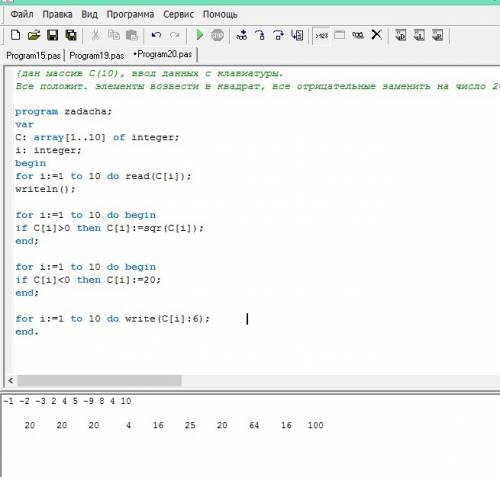
Task: Save the current program with the floppy icon
Action: 52,35
